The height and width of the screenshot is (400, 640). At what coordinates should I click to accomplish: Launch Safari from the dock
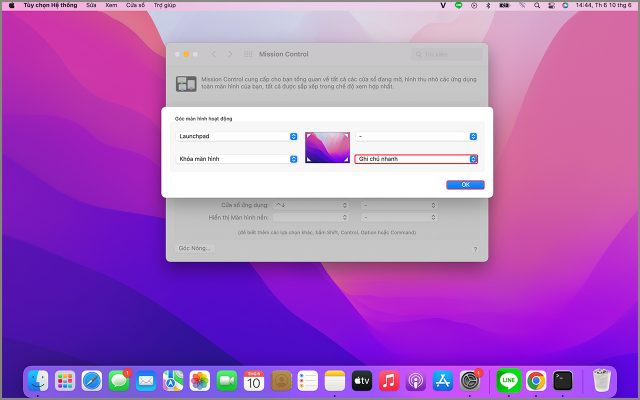(x=92, y=380)
